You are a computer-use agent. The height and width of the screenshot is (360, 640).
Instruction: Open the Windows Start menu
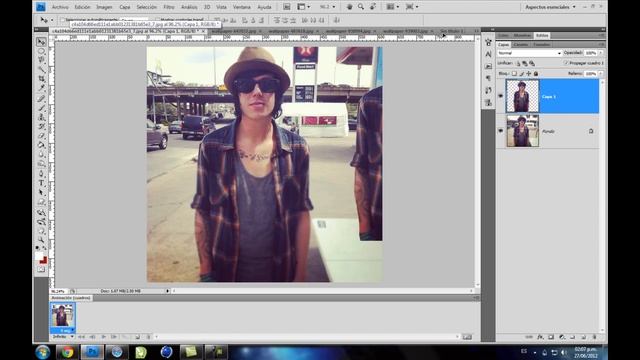42,352
